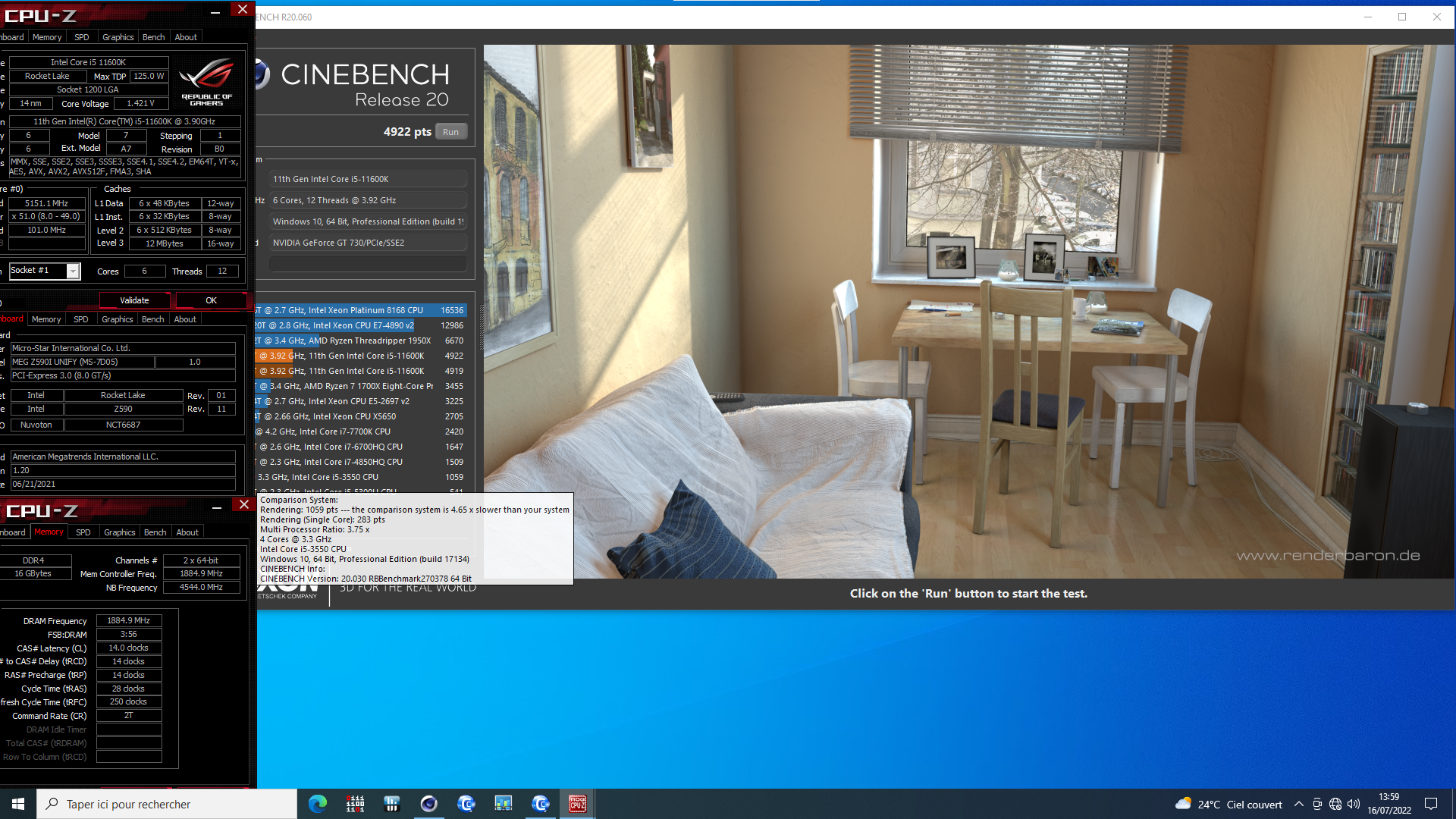Select the Ryzen Threadripper 1950X ranking row
Screen dimensions: 1456x819
pyautogui.click(x=361, y=340)
